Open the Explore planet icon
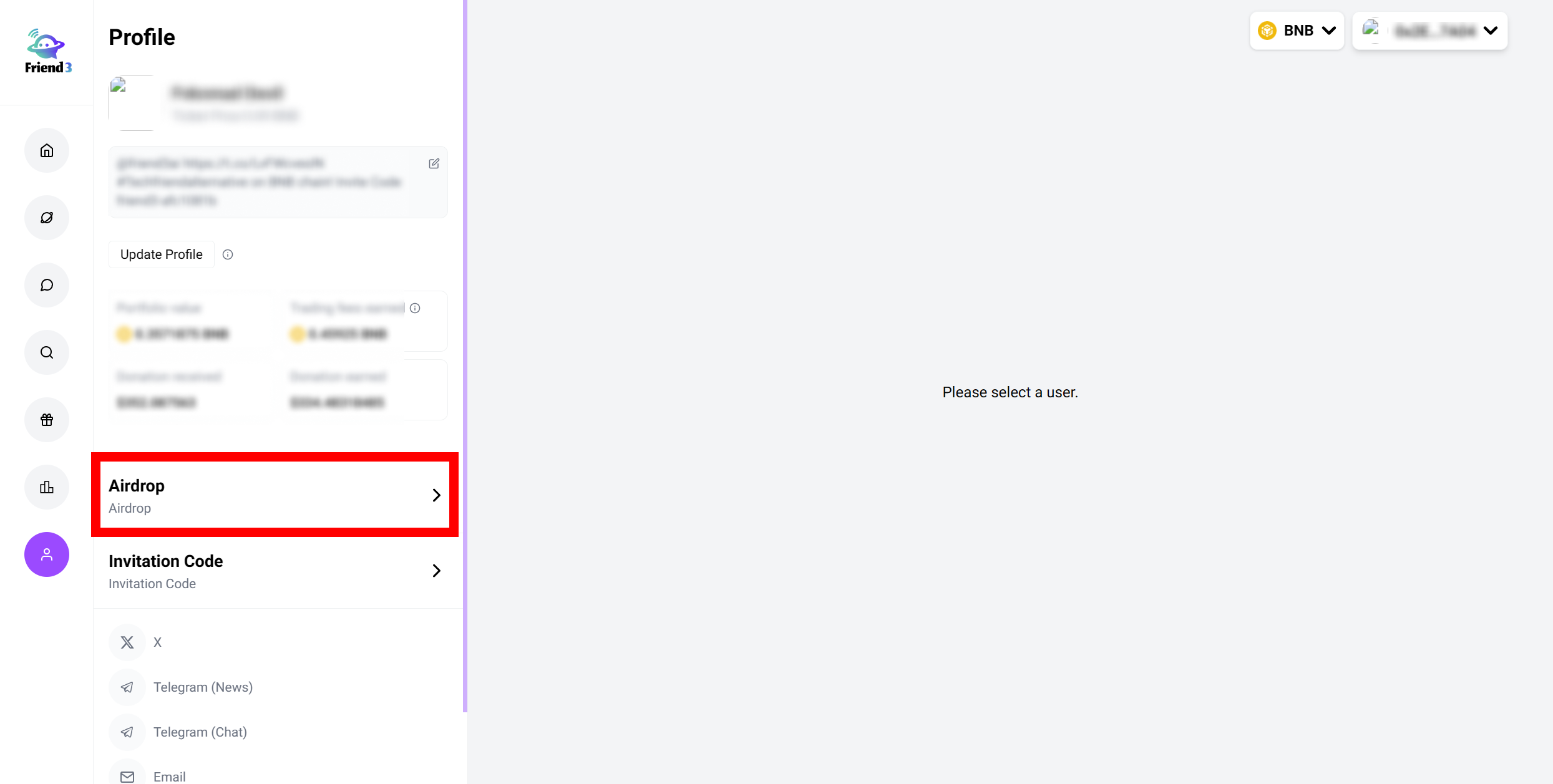This screenshot has height=784, width=1553. [x=47, y=218]
